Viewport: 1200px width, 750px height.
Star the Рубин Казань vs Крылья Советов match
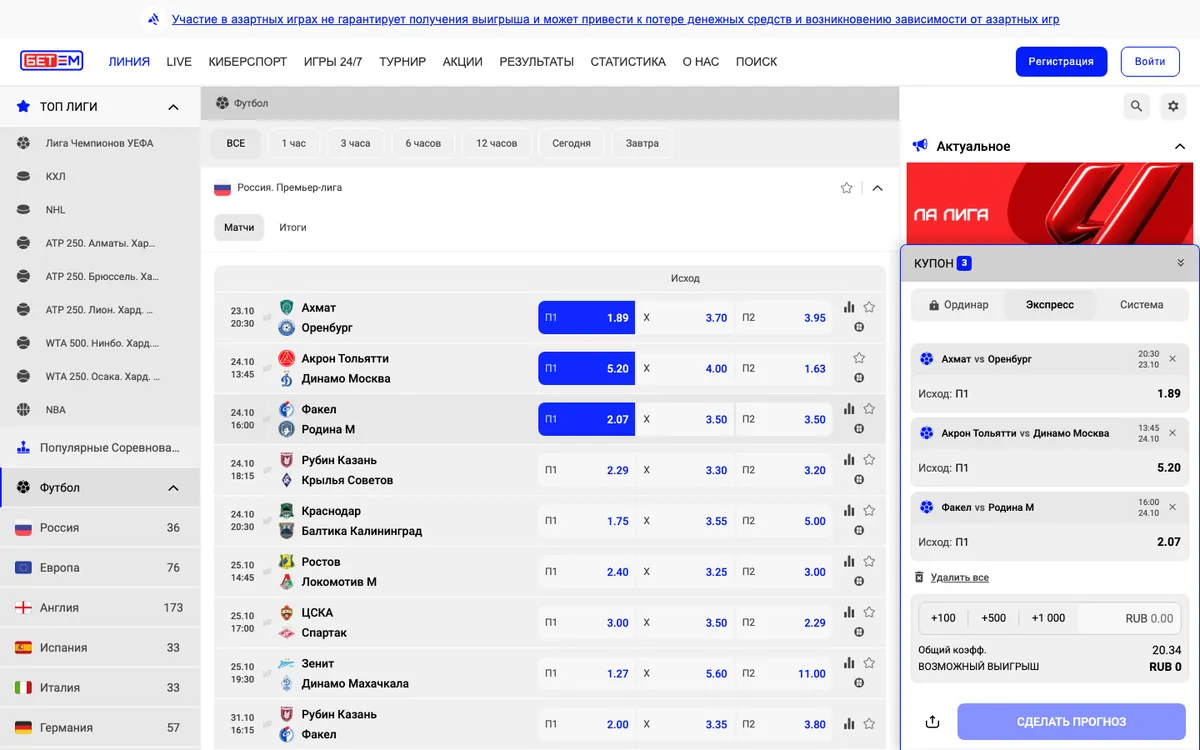[x=869, y=460]
